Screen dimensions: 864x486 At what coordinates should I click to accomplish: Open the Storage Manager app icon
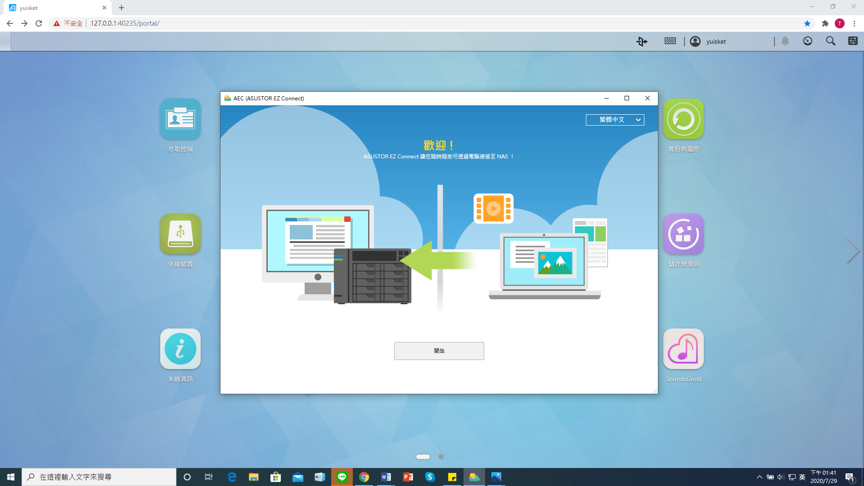(x=683, y=234)
